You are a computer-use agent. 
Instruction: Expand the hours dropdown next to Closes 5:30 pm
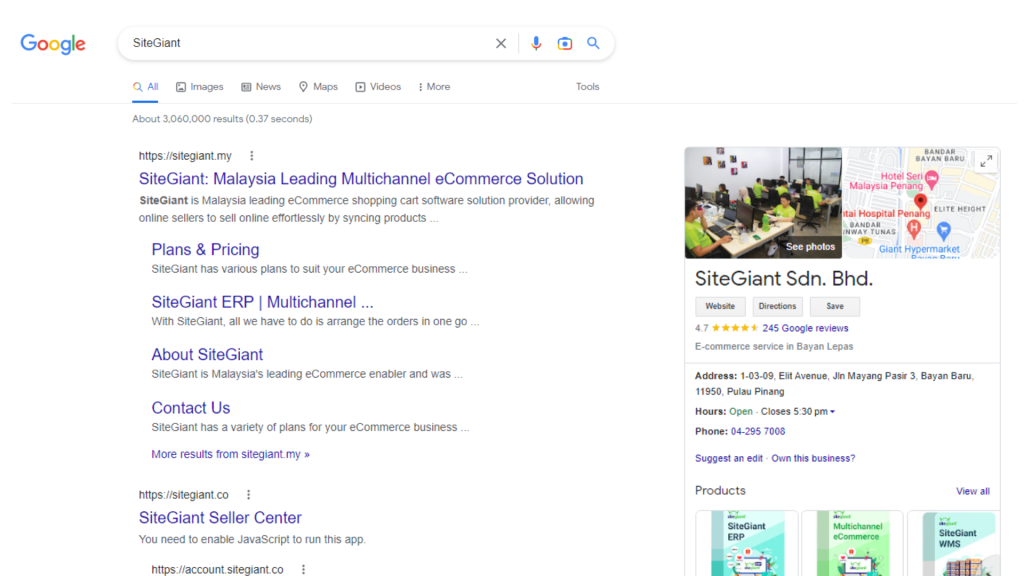coord(832,411)
